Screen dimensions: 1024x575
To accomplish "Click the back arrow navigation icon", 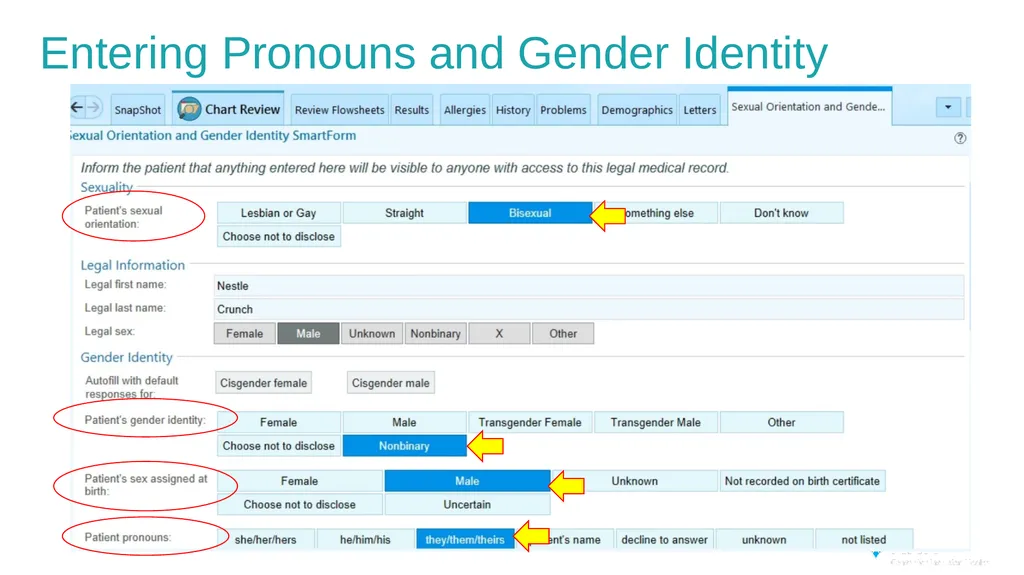I will click(77, 107).
